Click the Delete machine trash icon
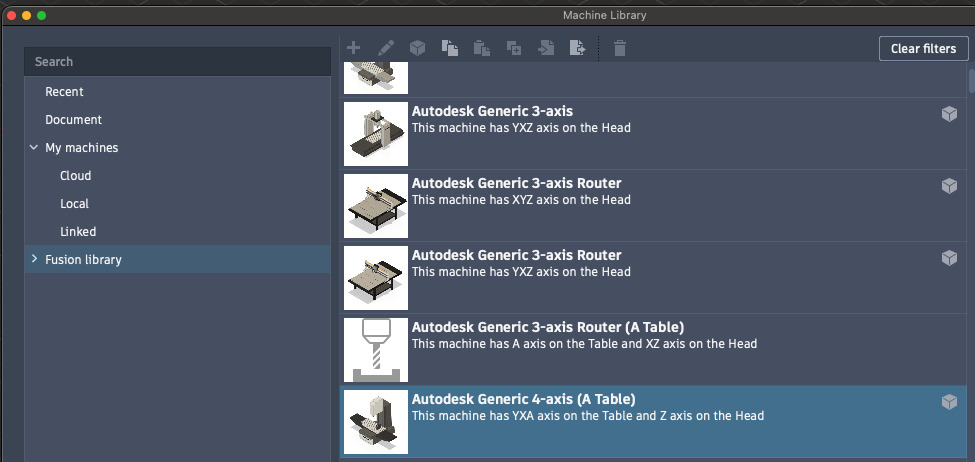975x462 pixels. tap(620, 48)
